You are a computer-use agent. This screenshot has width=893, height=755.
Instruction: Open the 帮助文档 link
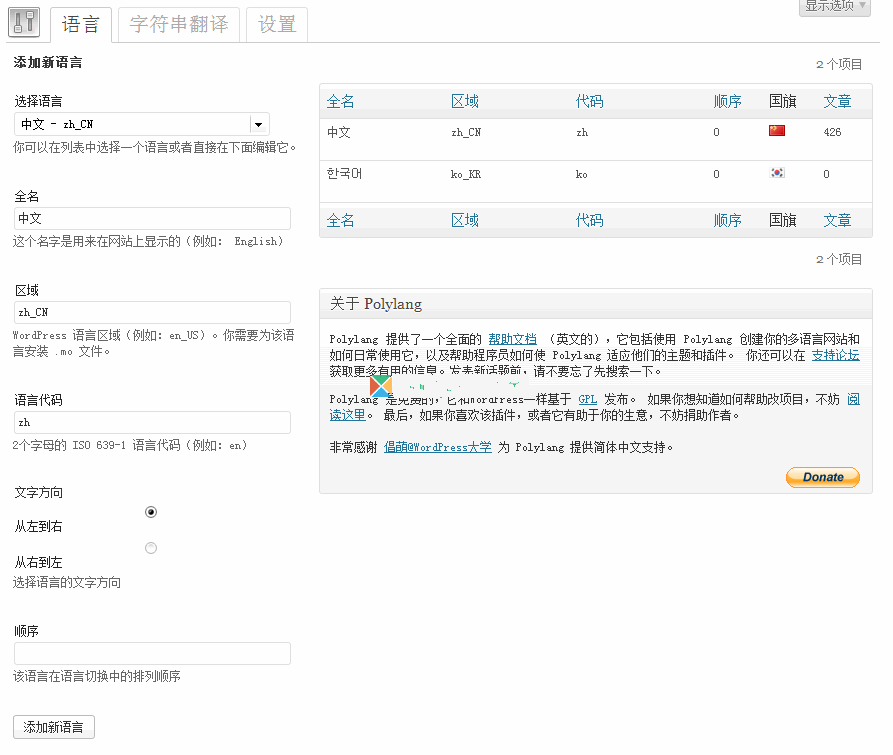[x=513, y=339]
